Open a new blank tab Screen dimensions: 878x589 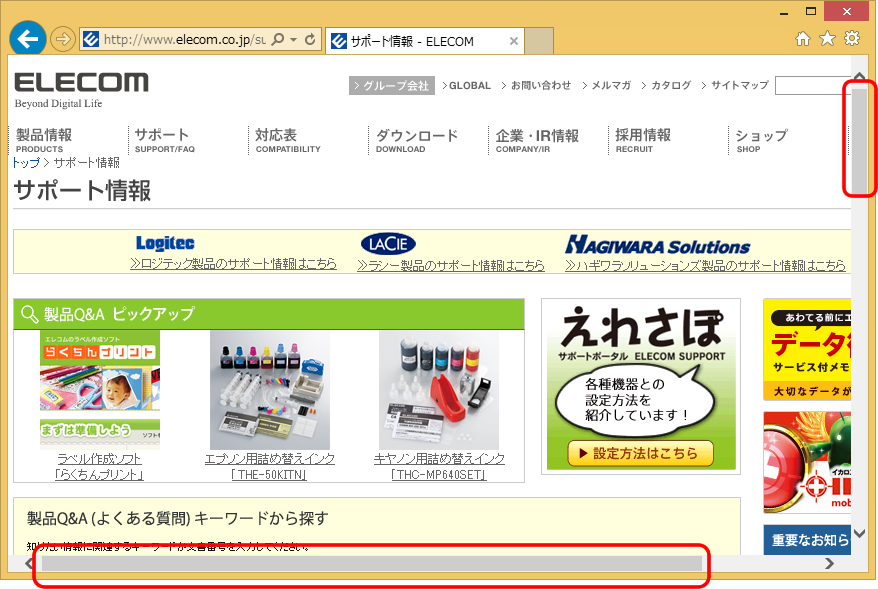(x=539, y=41)
